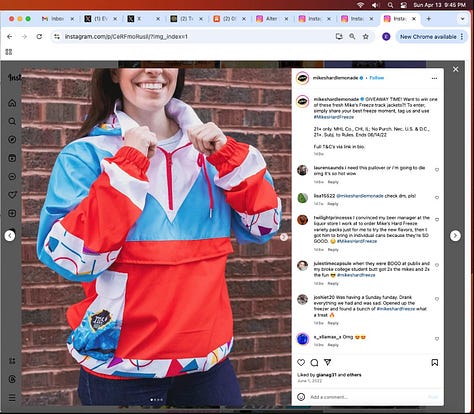Reload the Instagram page
Screen dimensions: 474x414
(39, 37)
